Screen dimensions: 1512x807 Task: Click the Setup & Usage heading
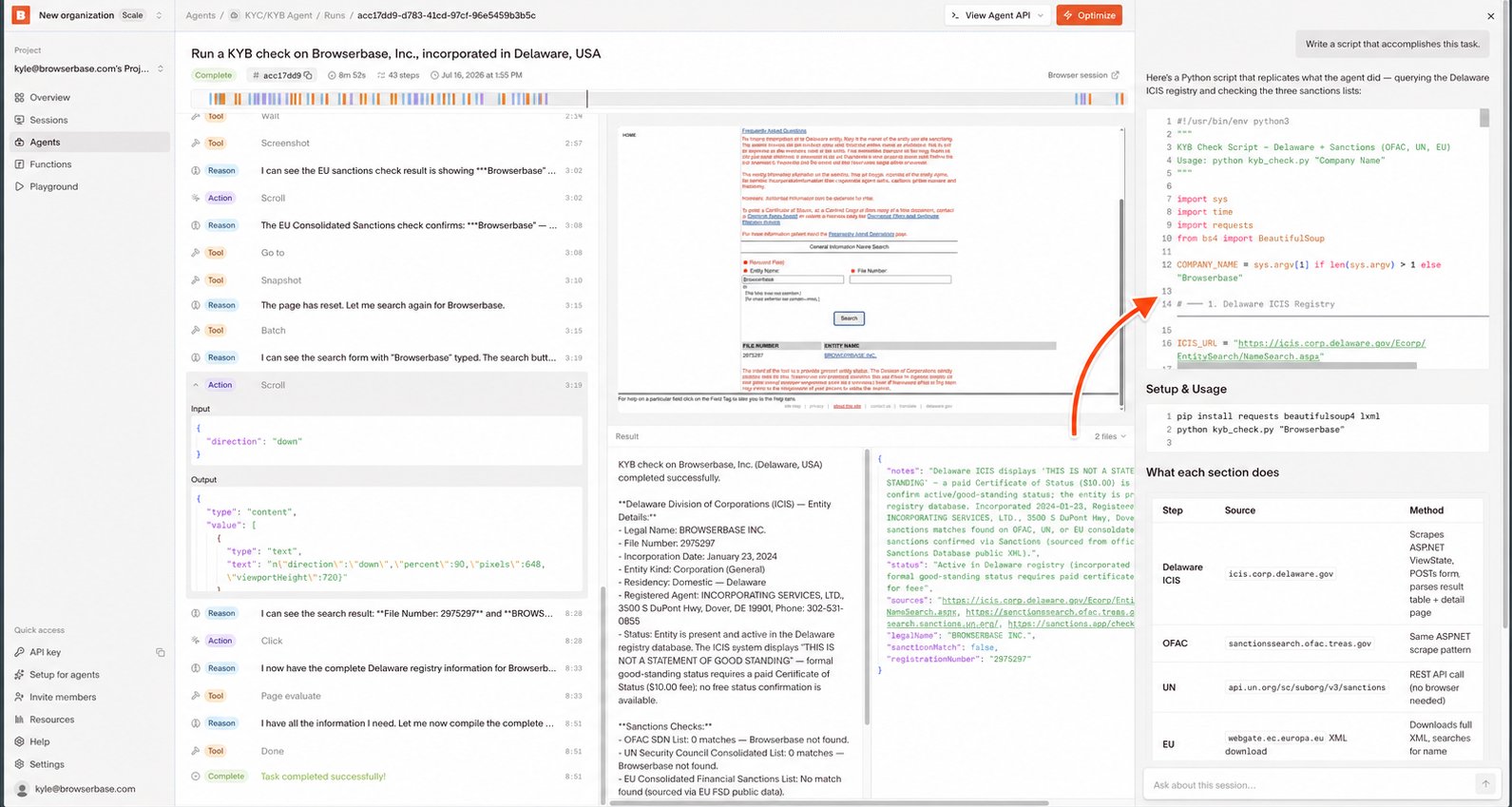(x=1186, y=389)
